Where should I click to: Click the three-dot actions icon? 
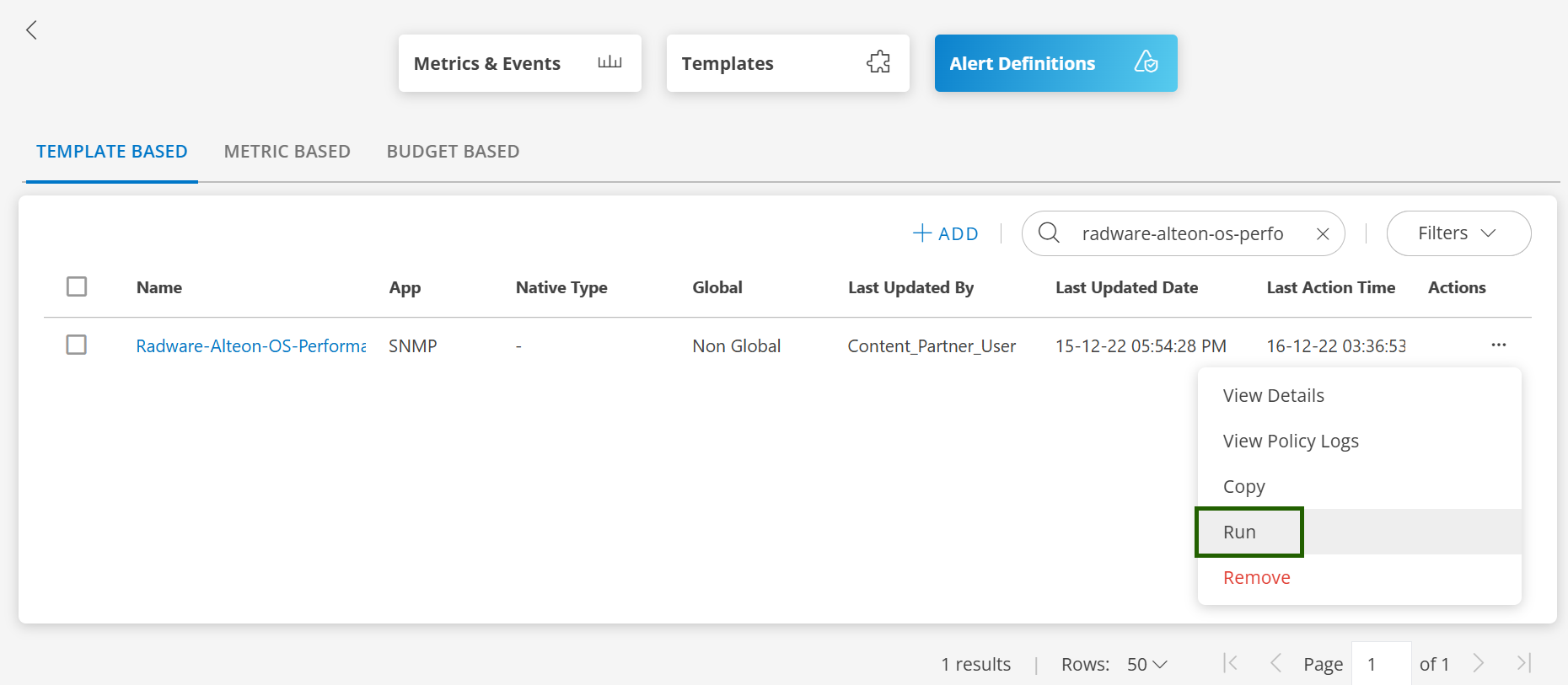pos(1498,345)
